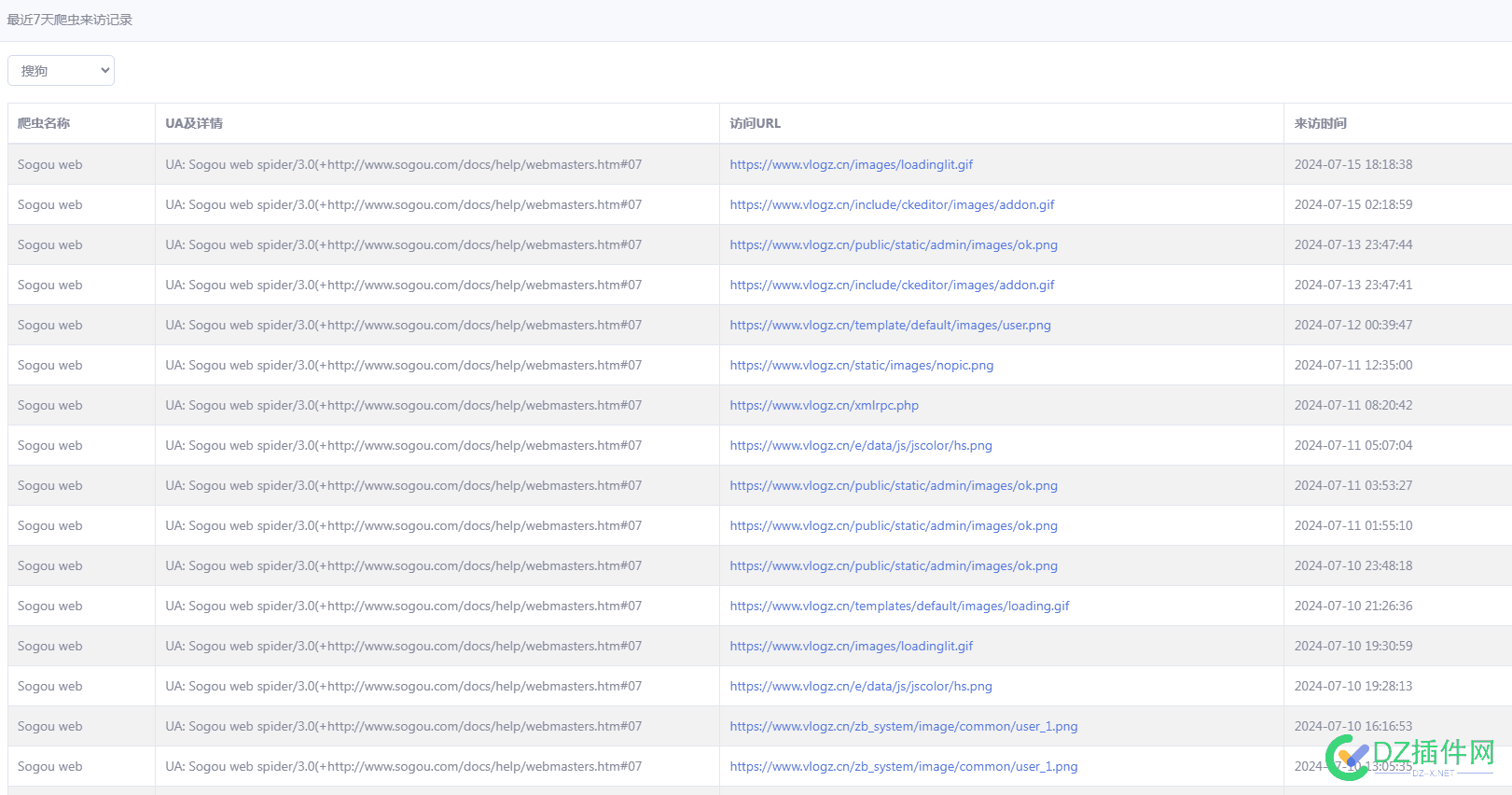Open the addon.gif link visited 2024-07-13 23:47:41

pos(892,285)
